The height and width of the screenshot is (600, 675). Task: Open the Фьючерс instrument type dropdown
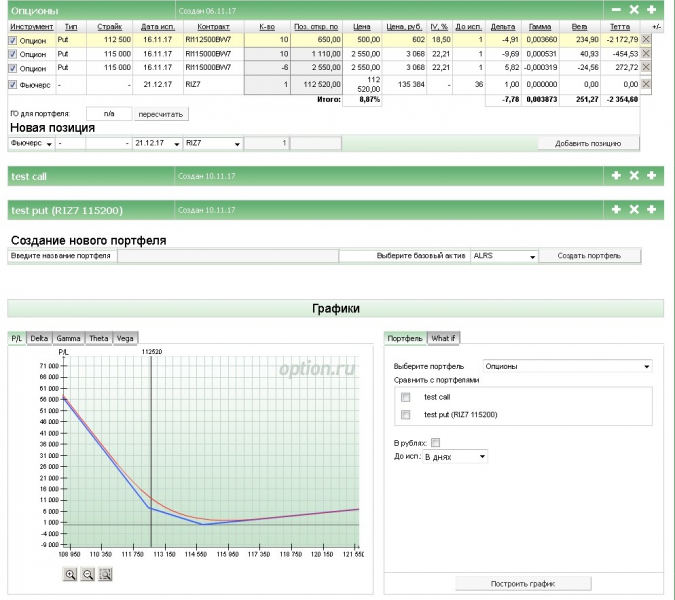coord(30,143)
